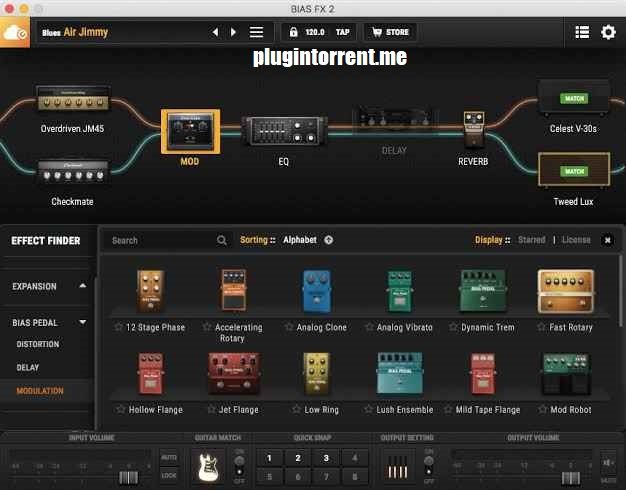Open the preset list hamburger menu
The image size is (626, 490).
256,32
